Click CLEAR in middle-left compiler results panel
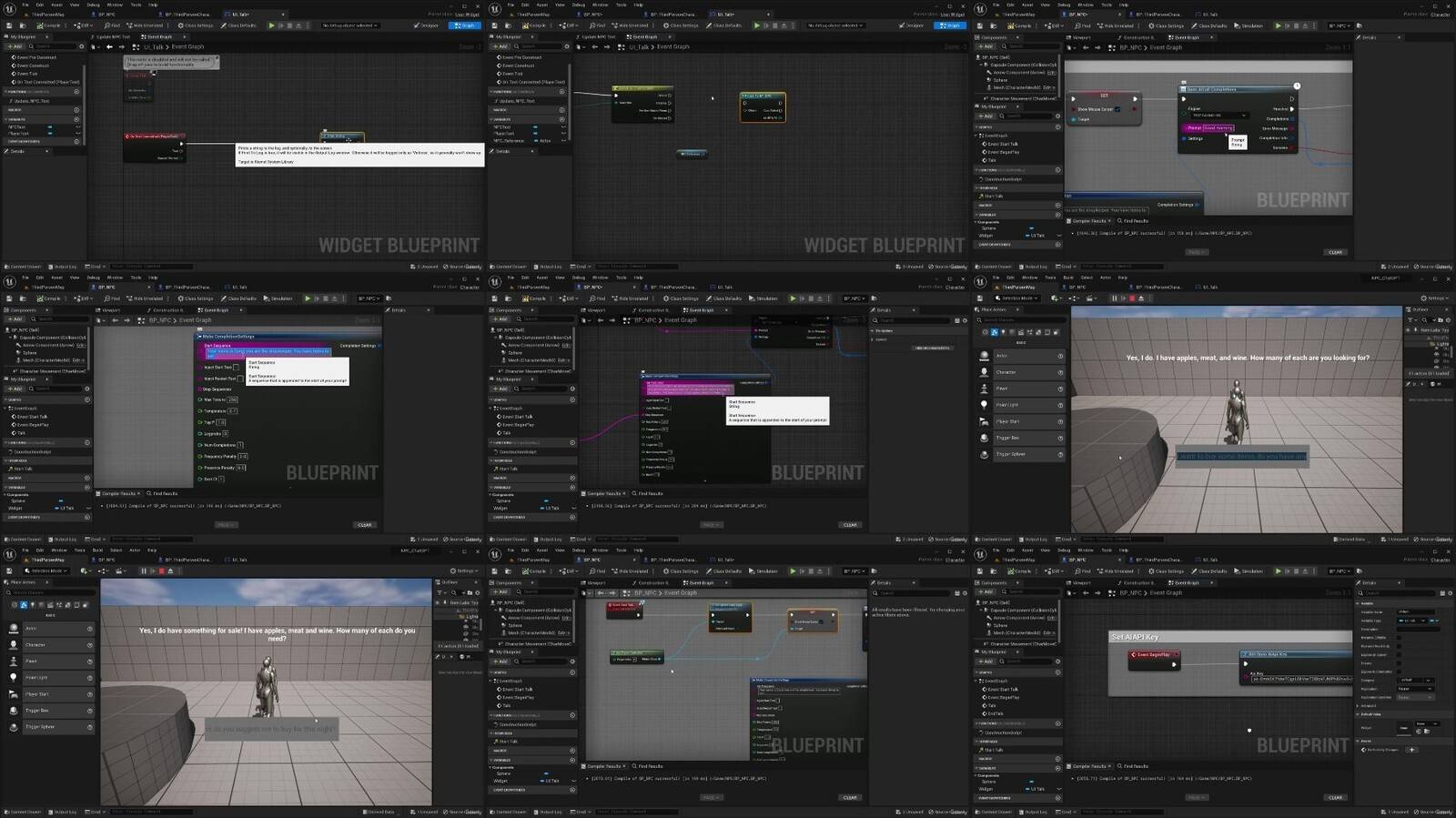Image resolution: width=1456 pixels, height=818 pixels. coord(365,524)
